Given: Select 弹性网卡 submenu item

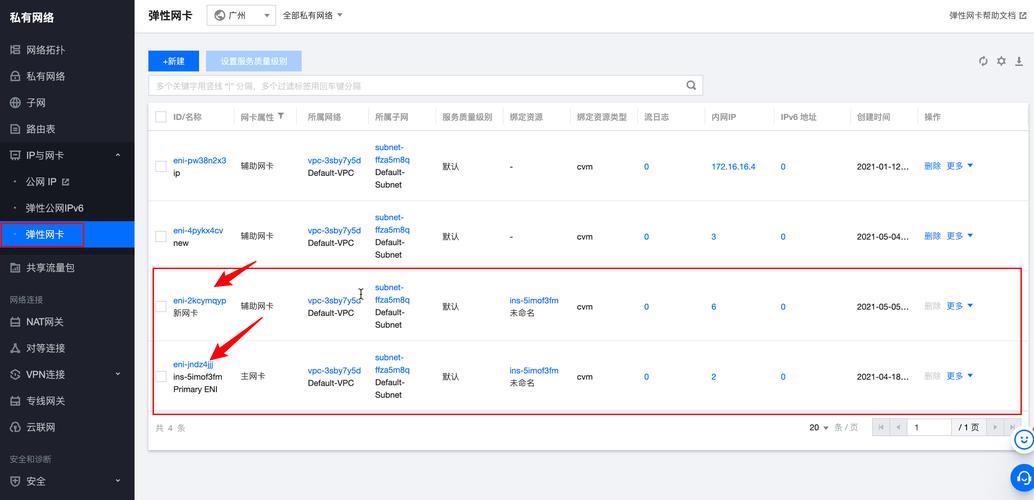Looking at the screenshot, I should click(44, 235).
